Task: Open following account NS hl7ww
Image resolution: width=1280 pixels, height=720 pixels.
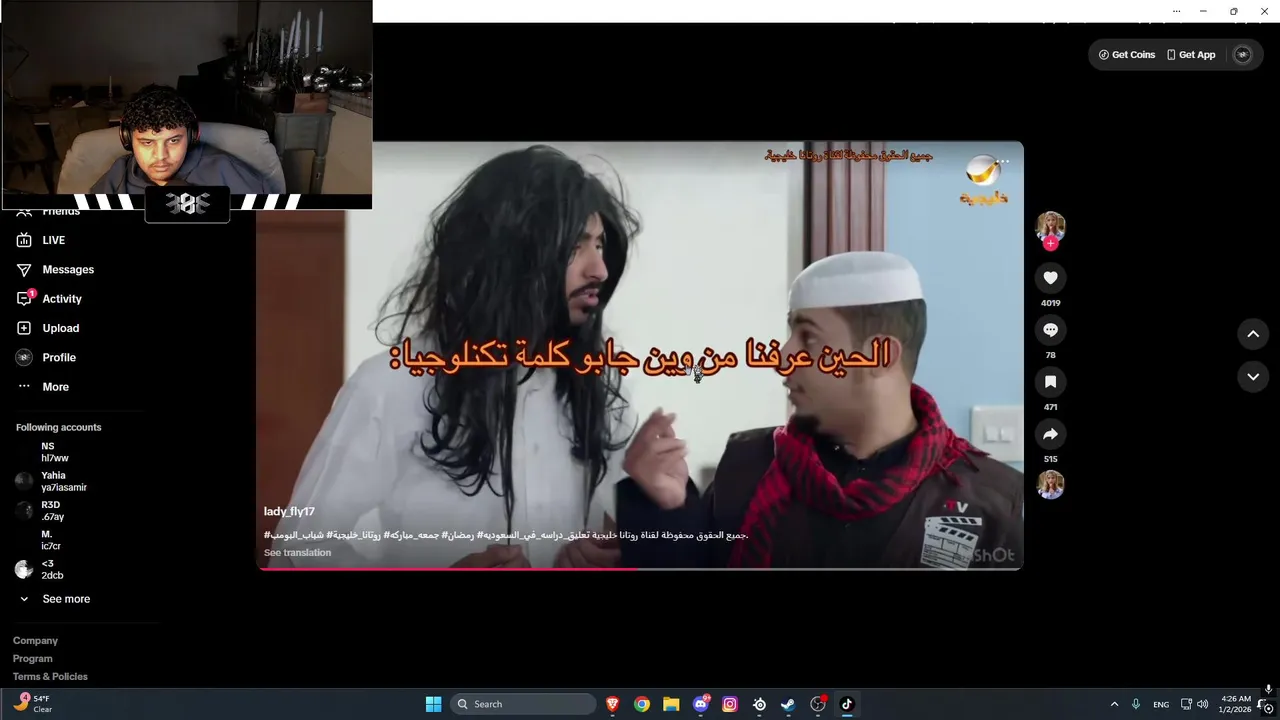Action: click(x=55, y=452)
